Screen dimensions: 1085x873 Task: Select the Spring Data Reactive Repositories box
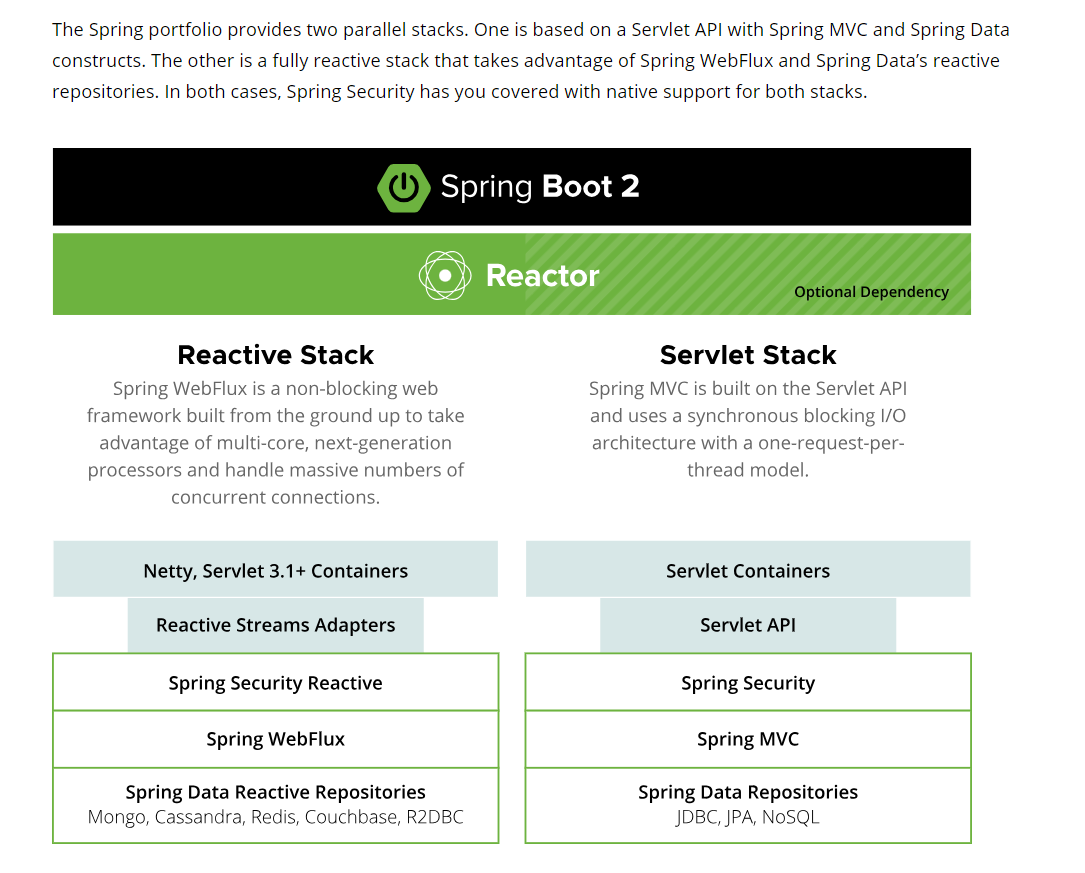coord(275,804)
